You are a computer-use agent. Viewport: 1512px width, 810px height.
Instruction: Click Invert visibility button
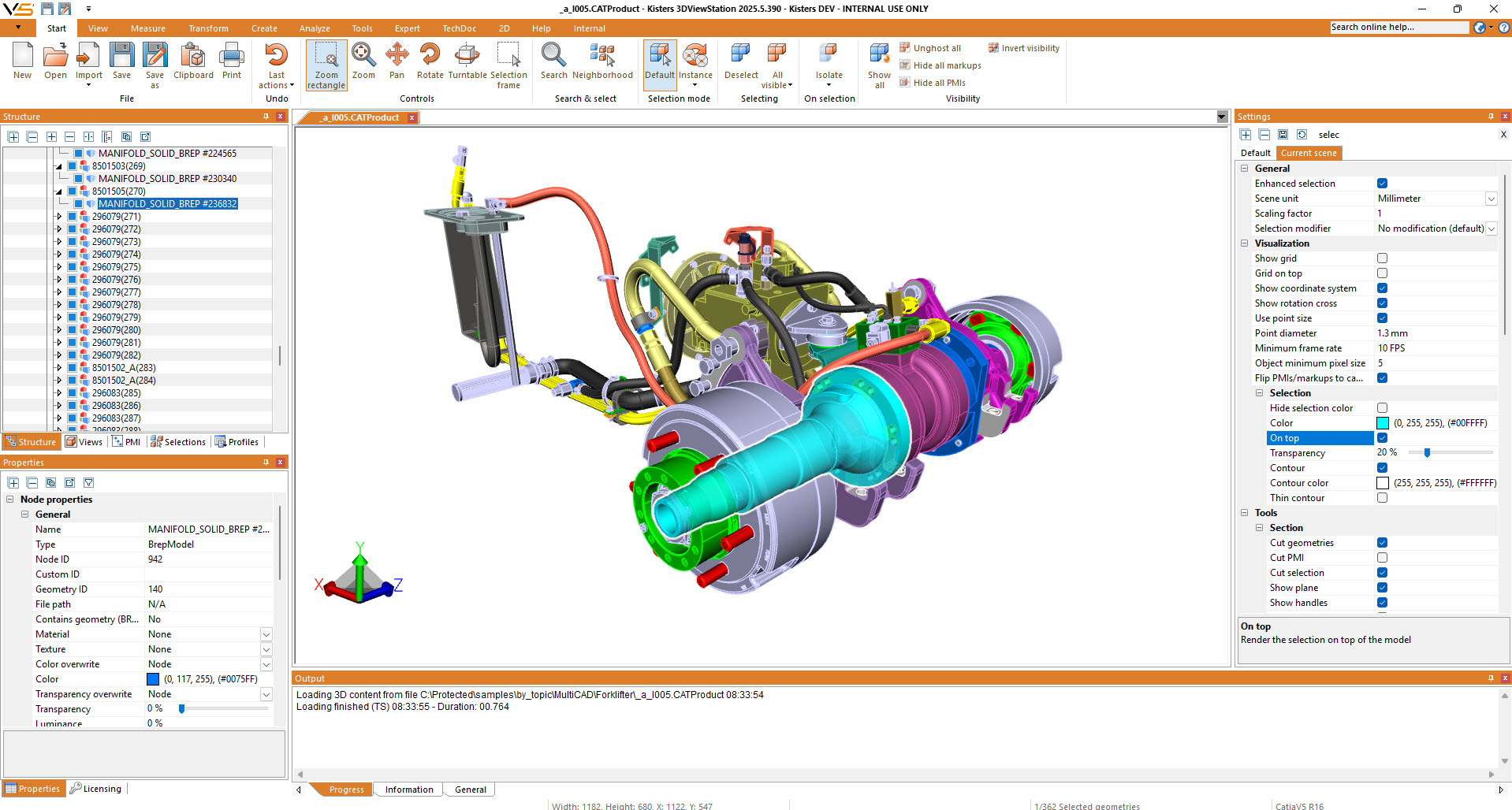click(x=1023, y=48)
